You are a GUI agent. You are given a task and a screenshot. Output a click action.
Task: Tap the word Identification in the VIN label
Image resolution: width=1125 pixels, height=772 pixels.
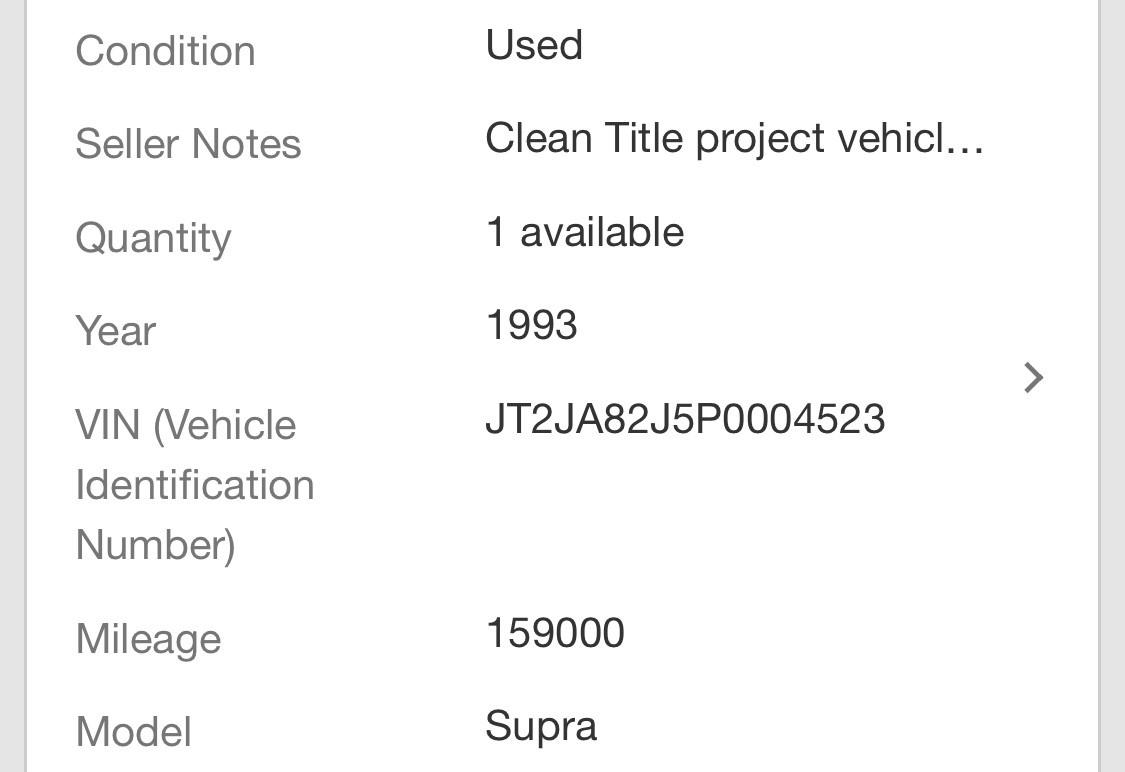pos(195,485)
